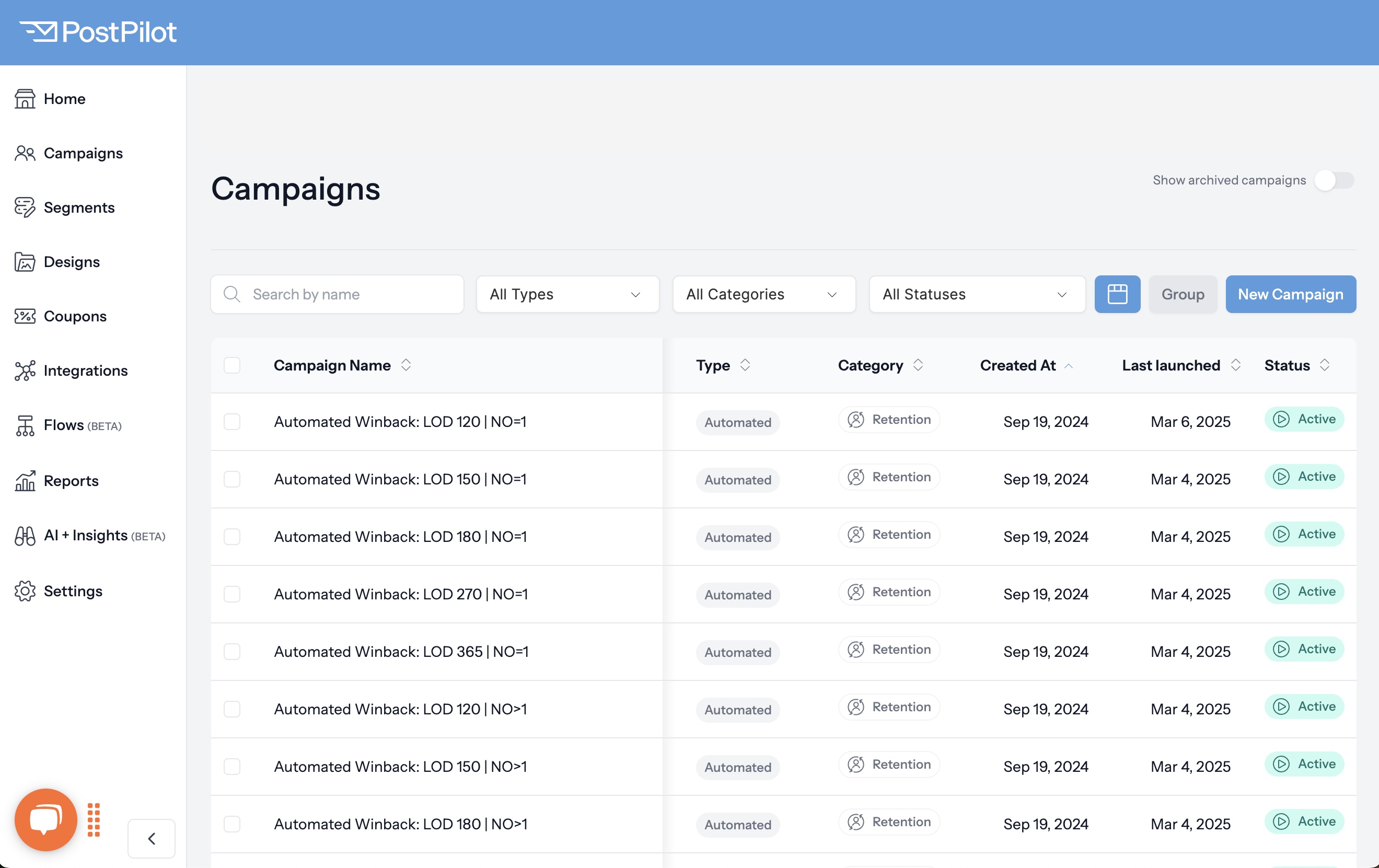Open Automated Winback: LOD 180 | NO>1
The height and width of the screenshot is (868, 1379).
point(401,824)
